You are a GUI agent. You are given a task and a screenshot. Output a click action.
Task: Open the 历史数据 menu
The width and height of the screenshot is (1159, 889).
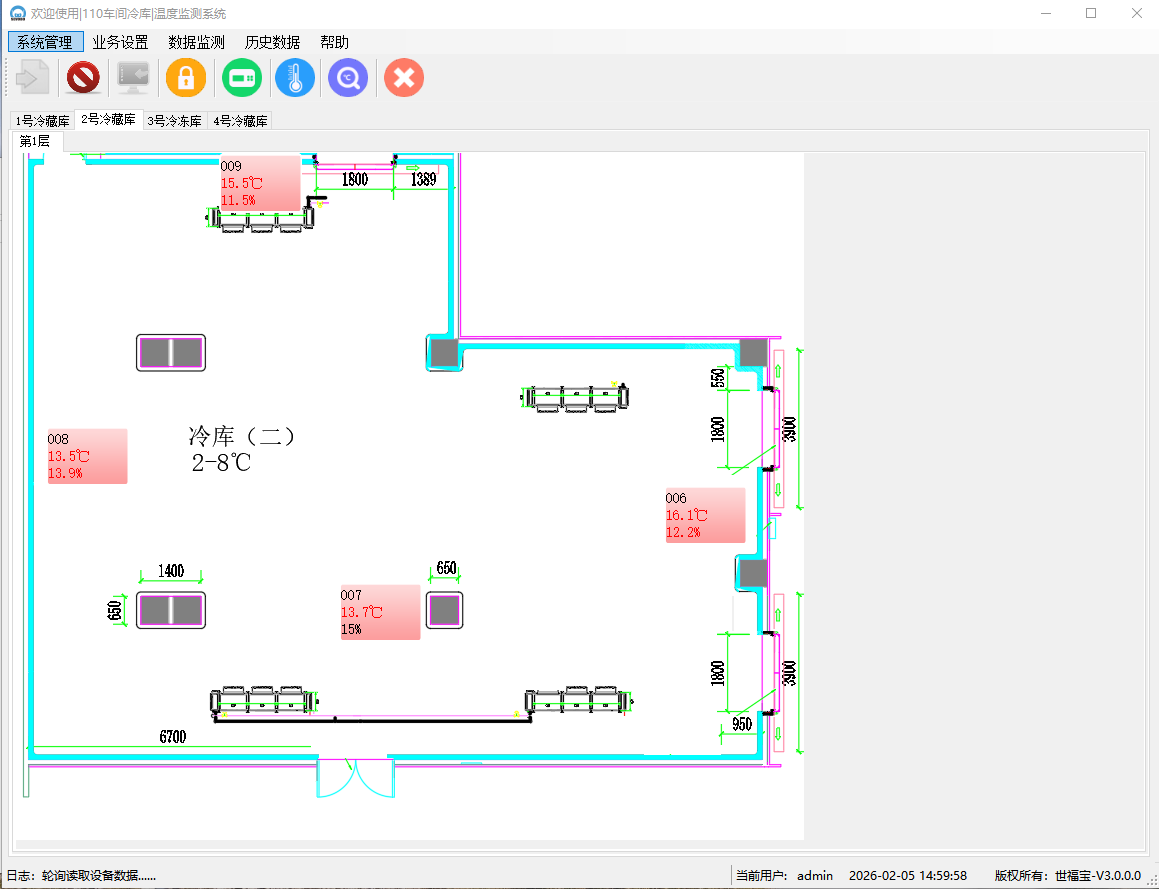[x=272, y=42]
